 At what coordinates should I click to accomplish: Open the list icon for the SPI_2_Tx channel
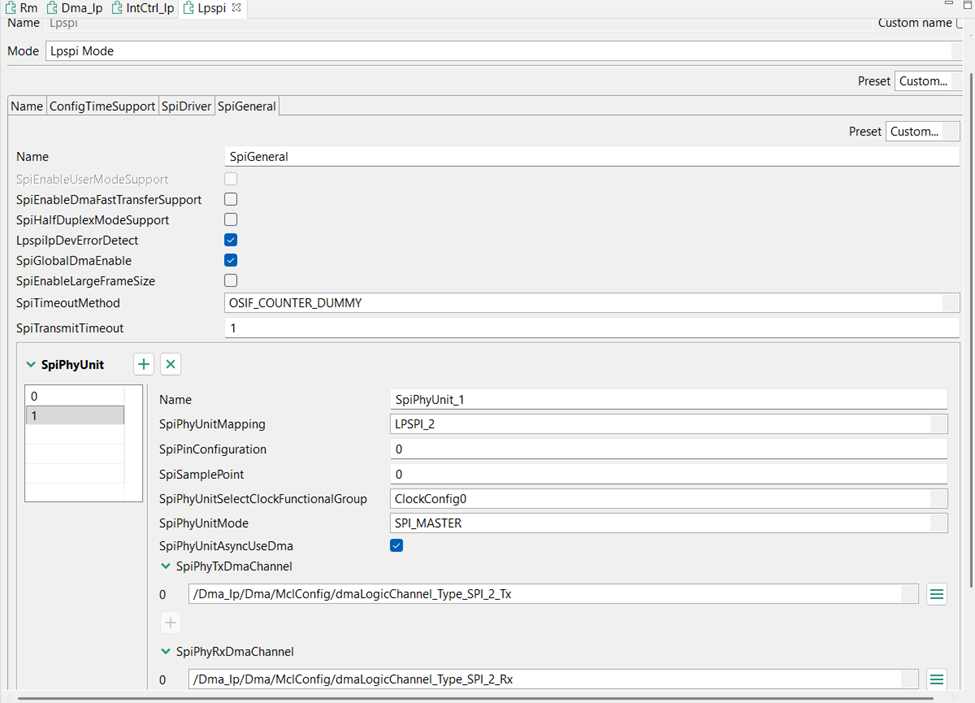tap(936, 594)
